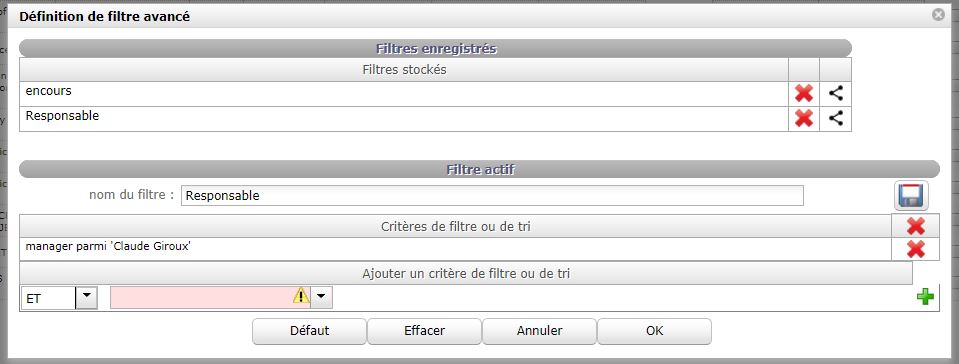Click the Défaut button

[x=309, y=331]
